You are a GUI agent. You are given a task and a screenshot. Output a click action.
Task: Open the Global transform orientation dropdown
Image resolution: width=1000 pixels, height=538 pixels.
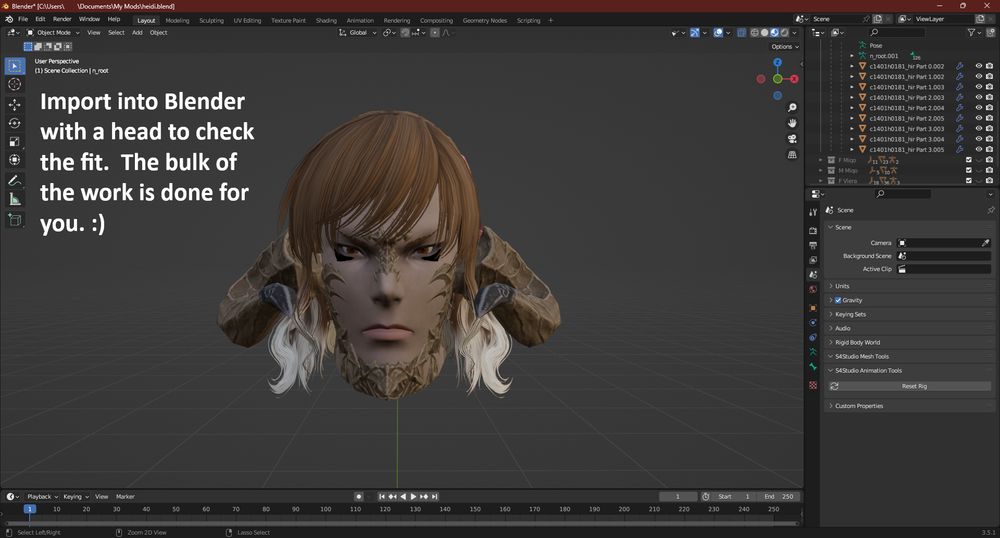(x=357, y=33)
